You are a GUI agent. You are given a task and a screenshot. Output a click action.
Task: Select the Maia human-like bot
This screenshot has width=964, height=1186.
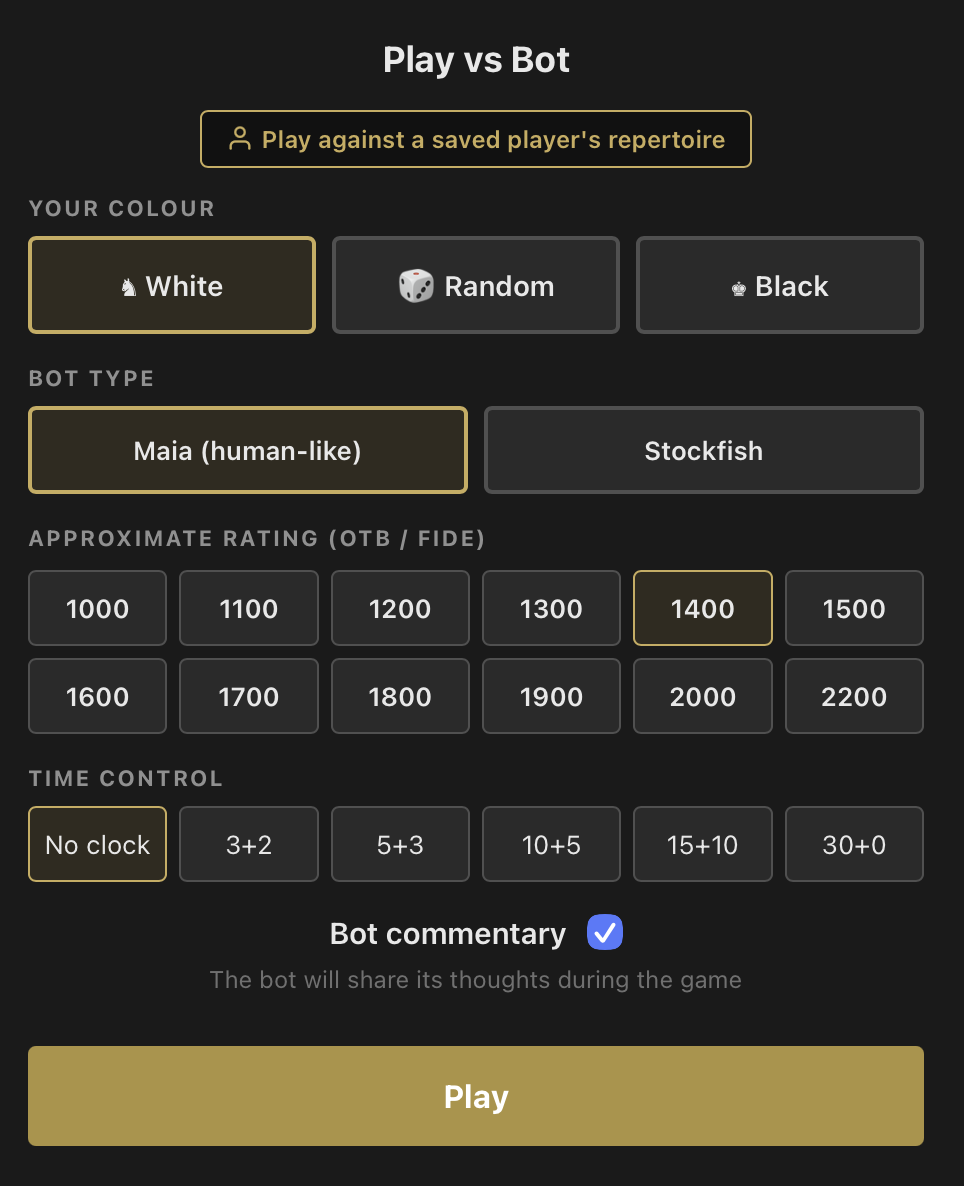point(247,450)
